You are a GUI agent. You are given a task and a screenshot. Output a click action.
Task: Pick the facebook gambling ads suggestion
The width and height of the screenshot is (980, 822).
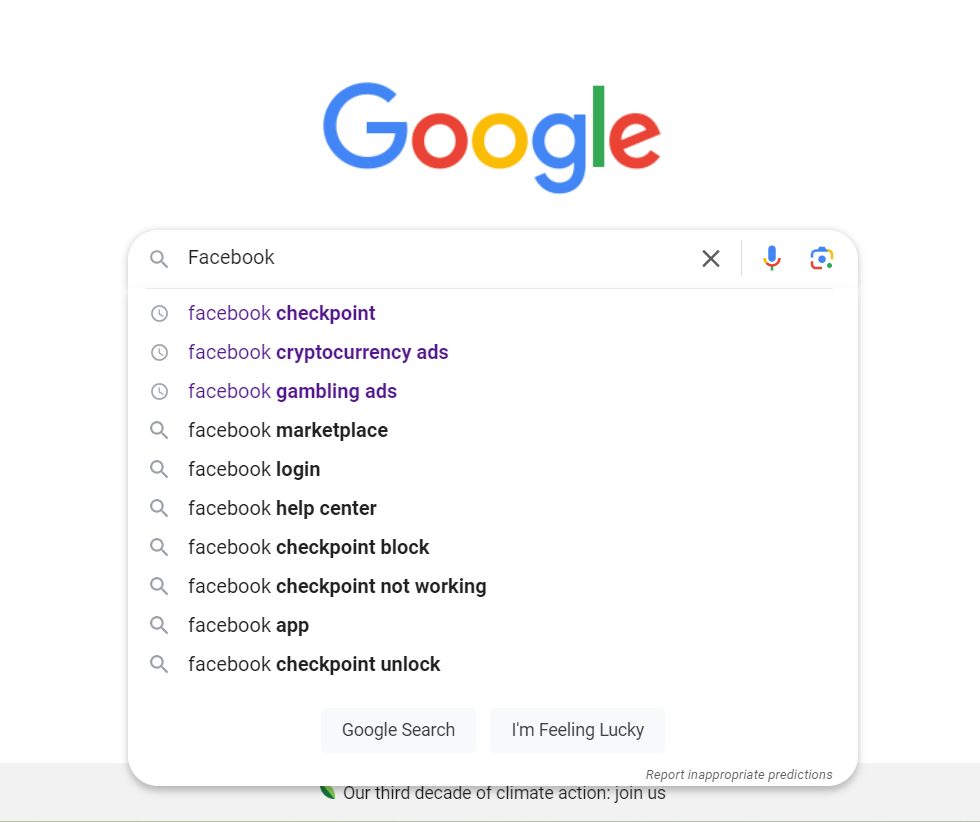[x=492, y=391]
